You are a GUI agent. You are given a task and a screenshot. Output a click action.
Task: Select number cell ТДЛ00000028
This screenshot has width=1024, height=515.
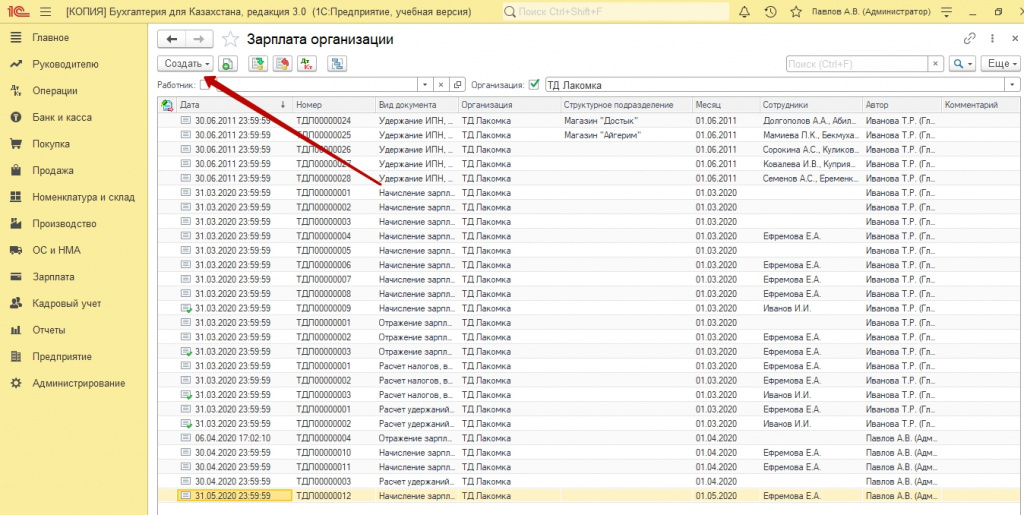coord(333,178)
